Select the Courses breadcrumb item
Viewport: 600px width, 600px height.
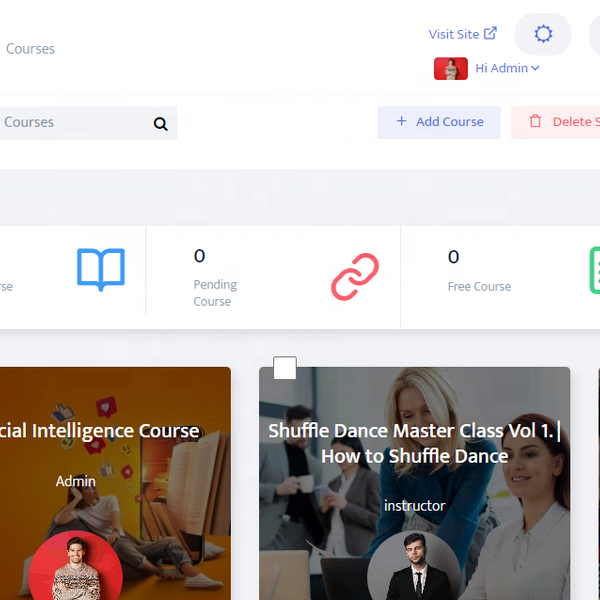(x=30, y=48)
